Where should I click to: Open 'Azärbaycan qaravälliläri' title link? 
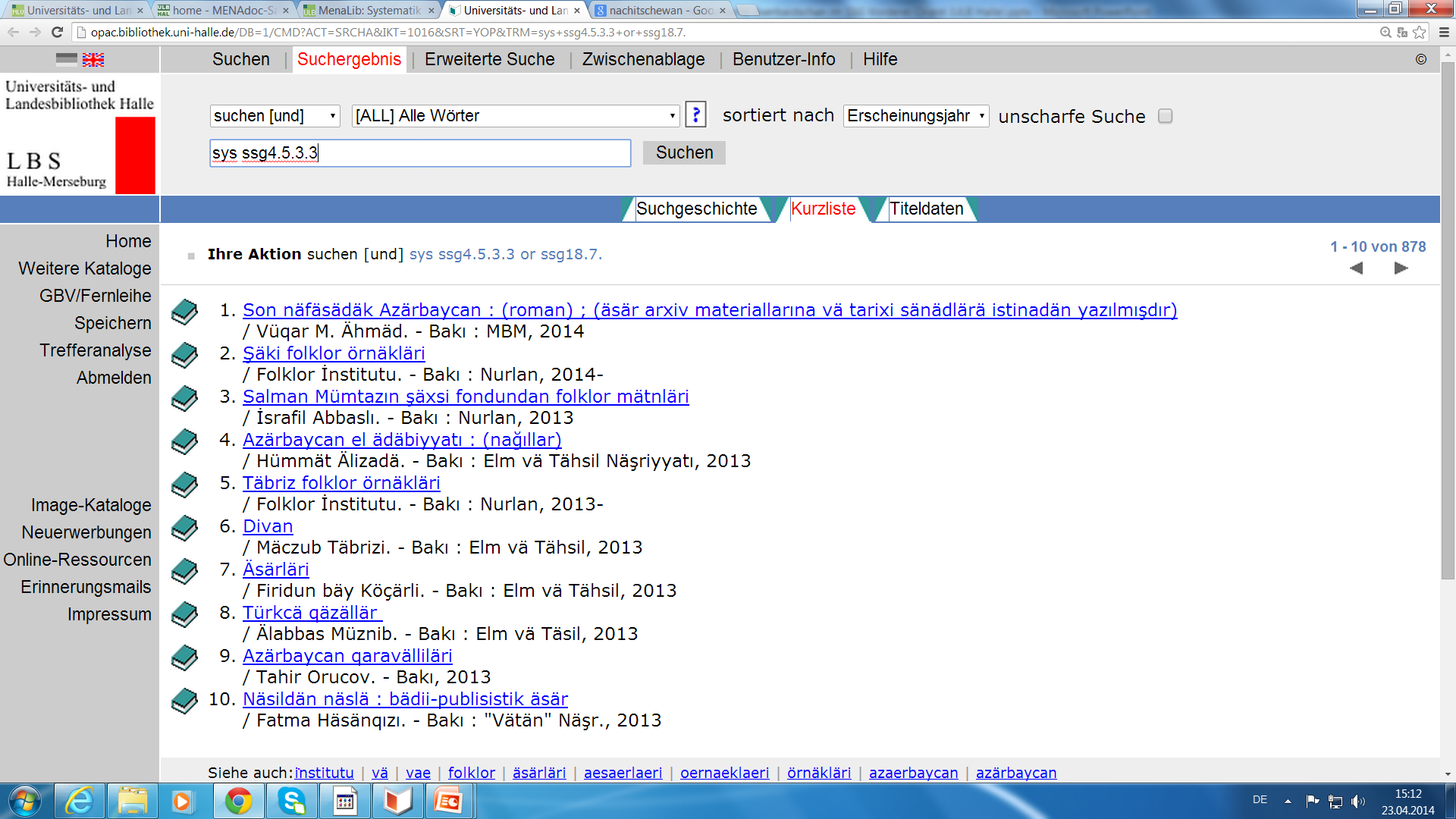pos(347,656)
